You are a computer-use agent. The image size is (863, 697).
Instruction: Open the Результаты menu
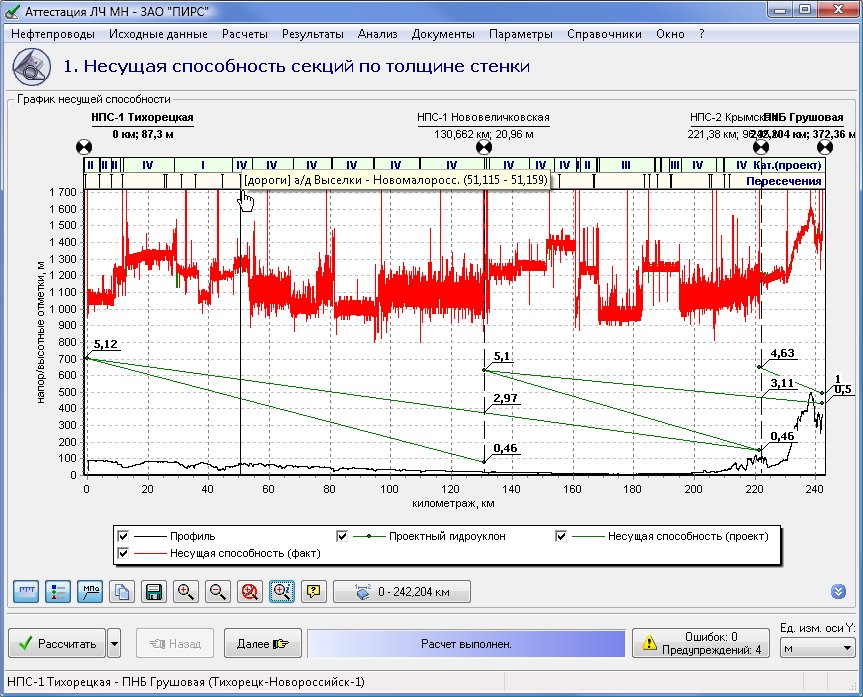coord(313,34)
